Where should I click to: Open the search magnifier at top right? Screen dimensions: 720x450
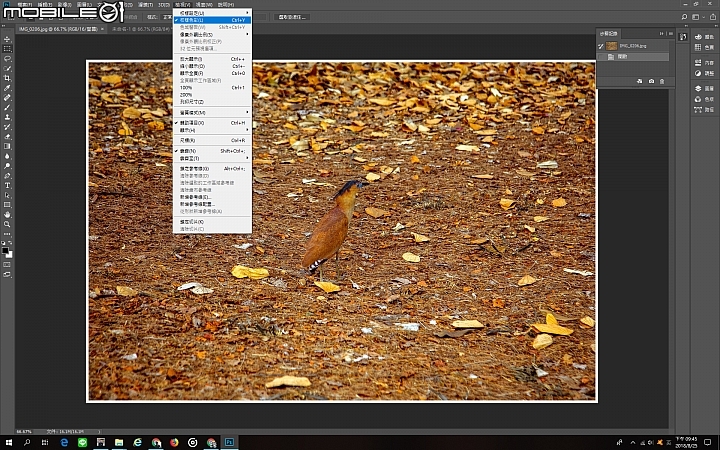(x=684, y=17)
